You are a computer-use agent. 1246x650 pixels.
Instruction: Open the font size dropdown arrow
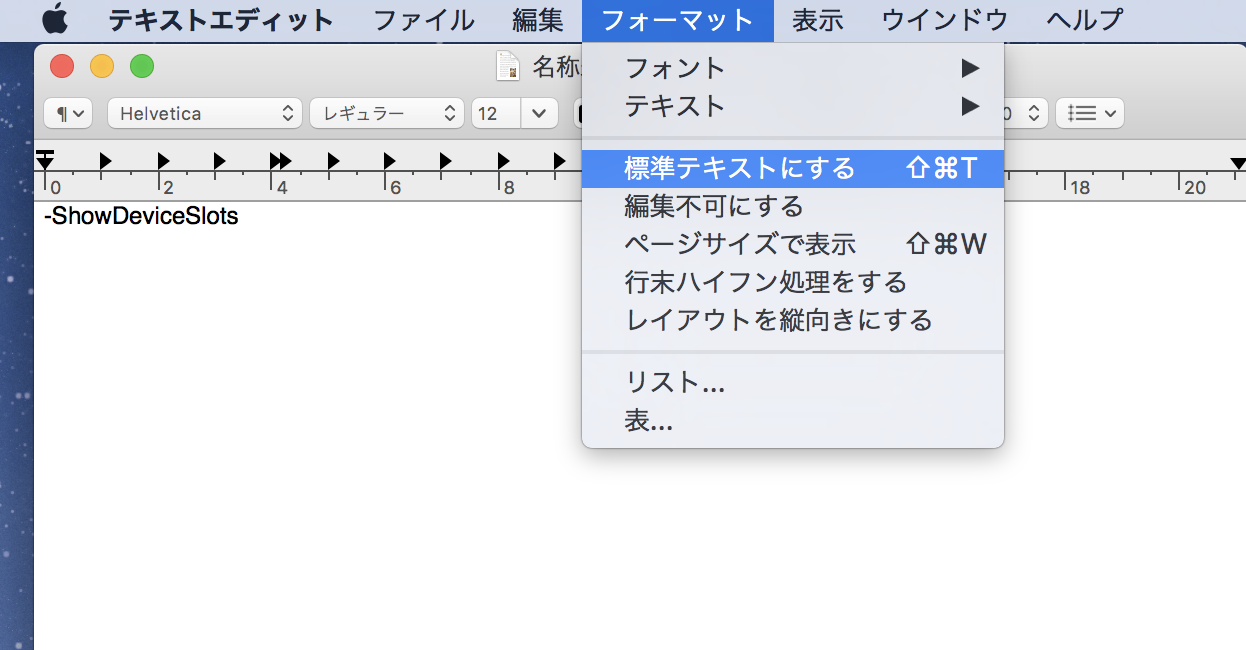click(x=540, y=113)
